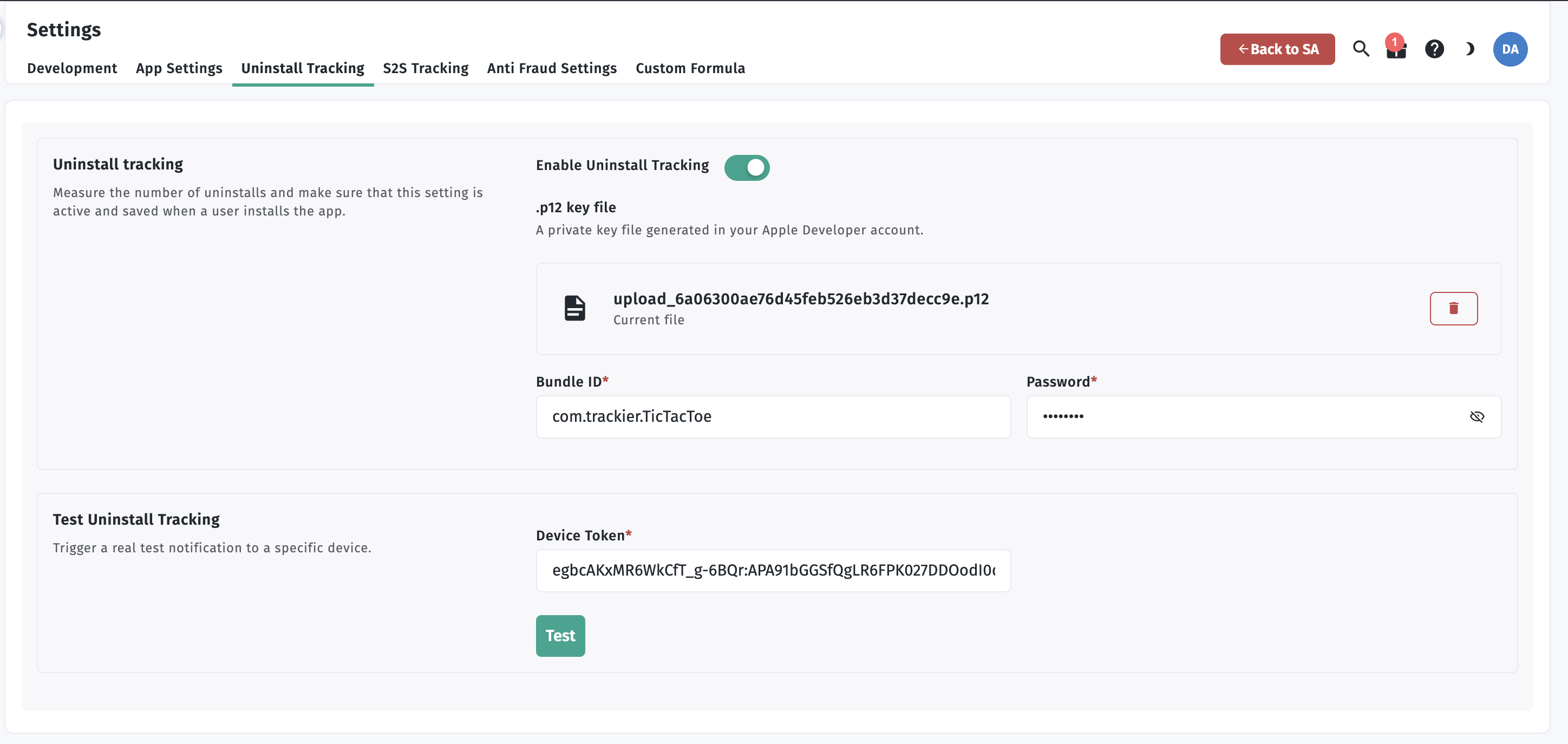Disable the Enable Uninstall Tracking switch
The image size is (1568, 744).
click(747, 167)
